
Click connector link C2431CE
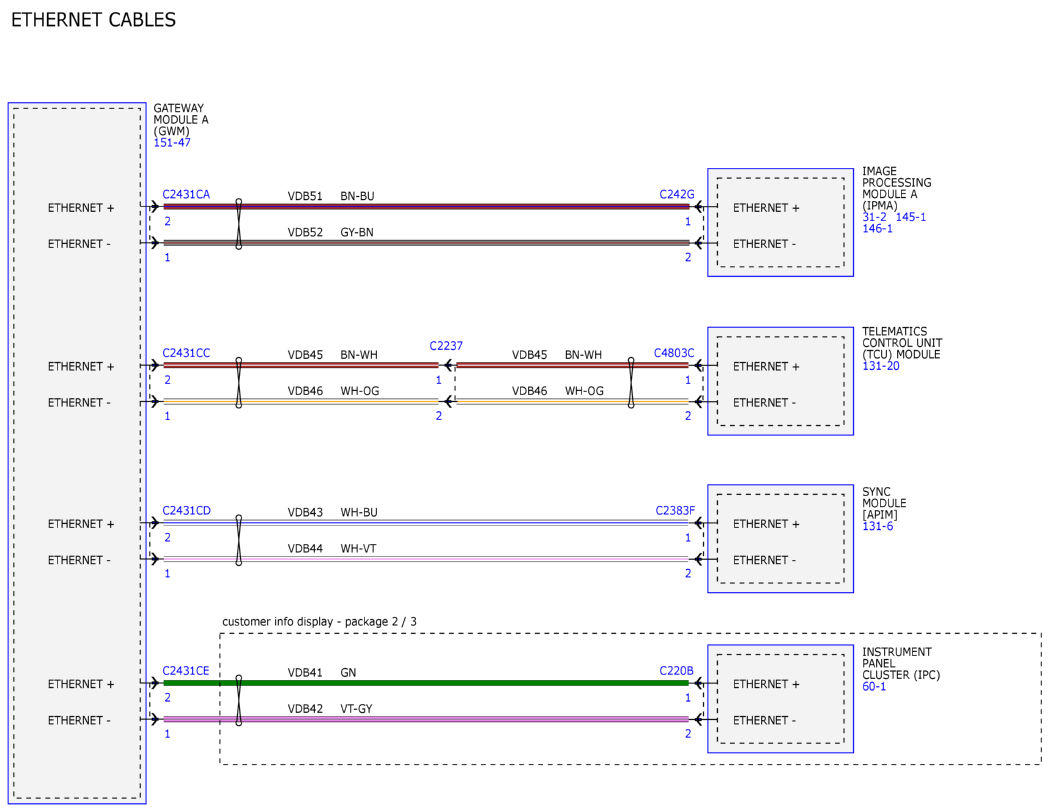[186, 671]
